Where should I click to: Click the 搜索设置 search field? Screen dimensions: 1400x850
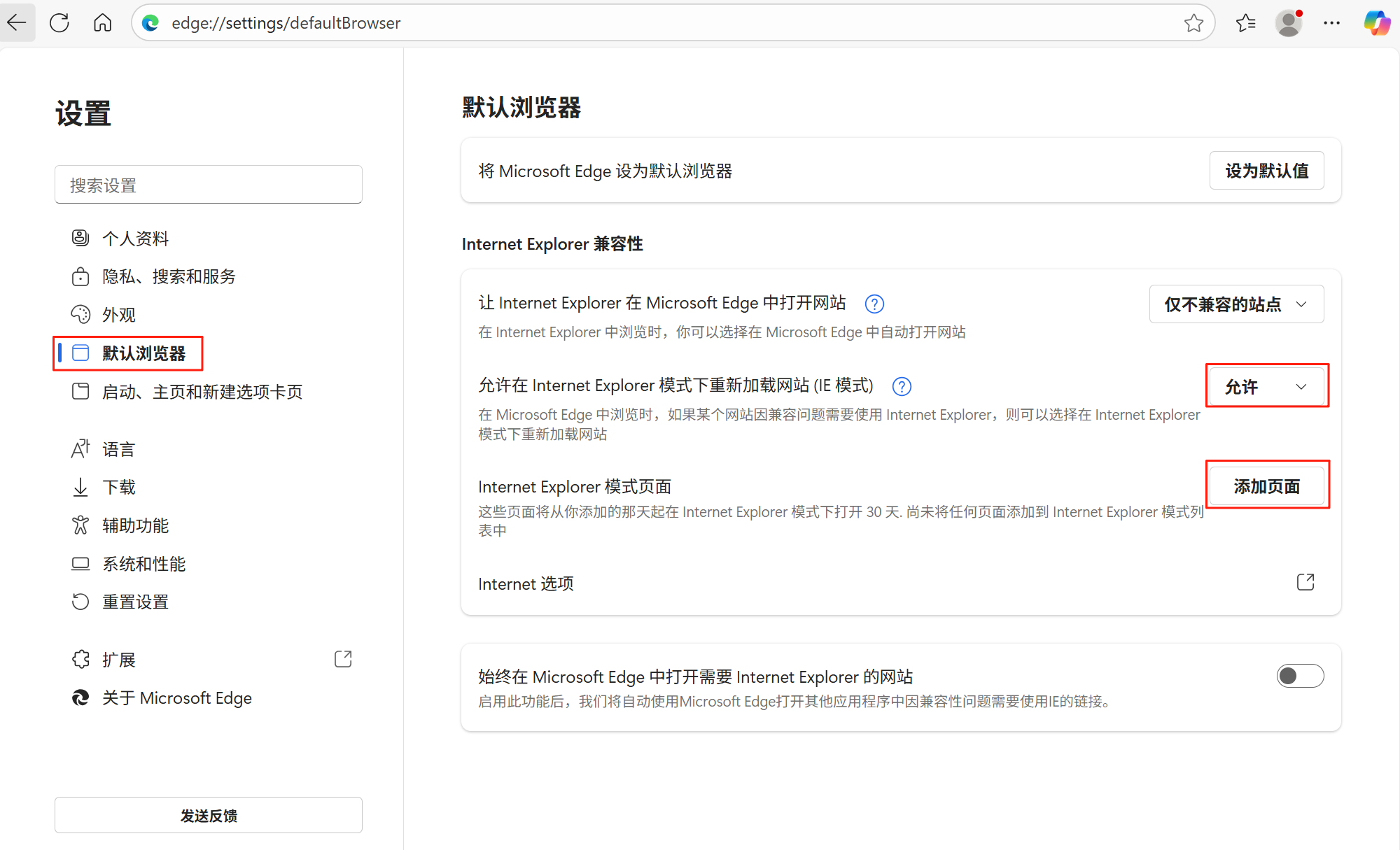208,185
